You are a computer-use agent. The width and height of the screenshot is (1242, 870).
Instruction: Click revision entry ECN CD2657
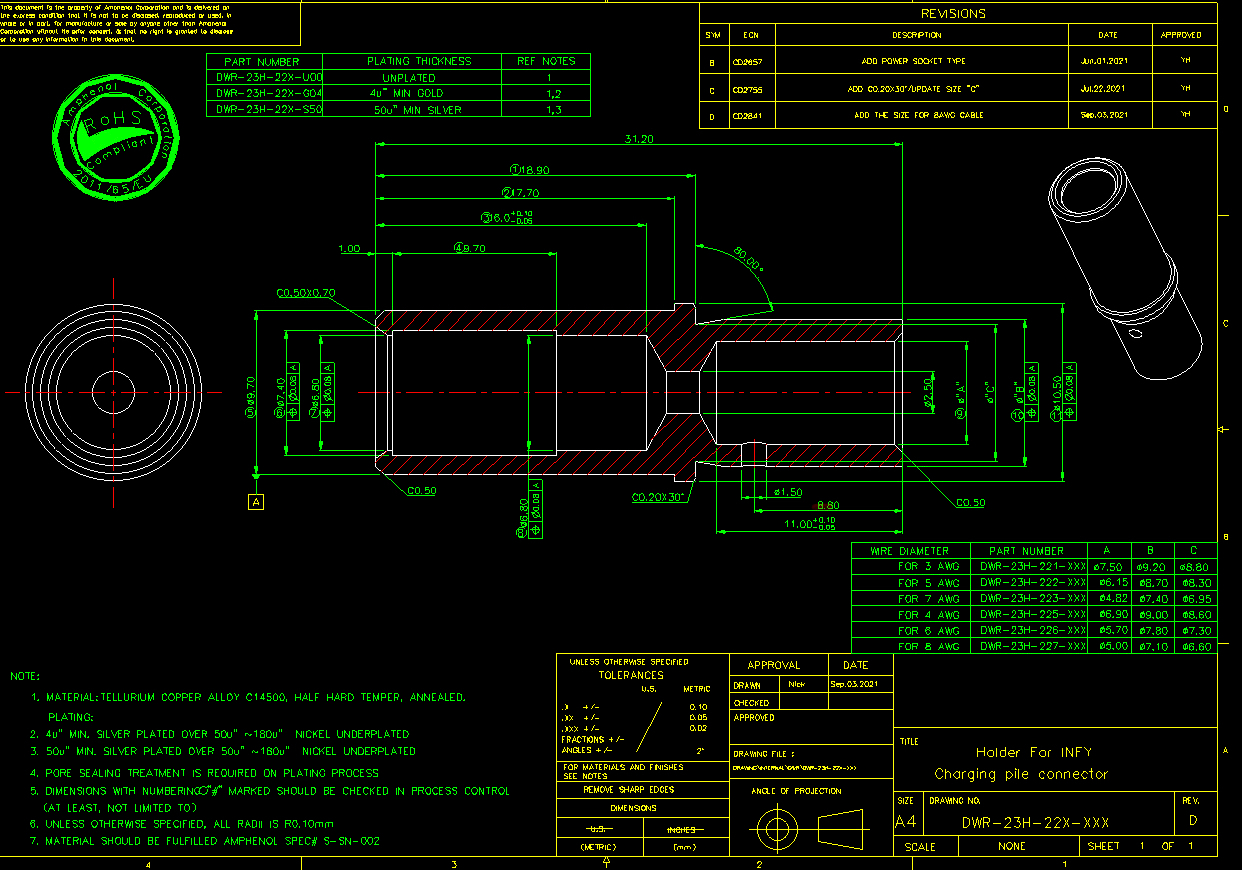coord(745,61)
